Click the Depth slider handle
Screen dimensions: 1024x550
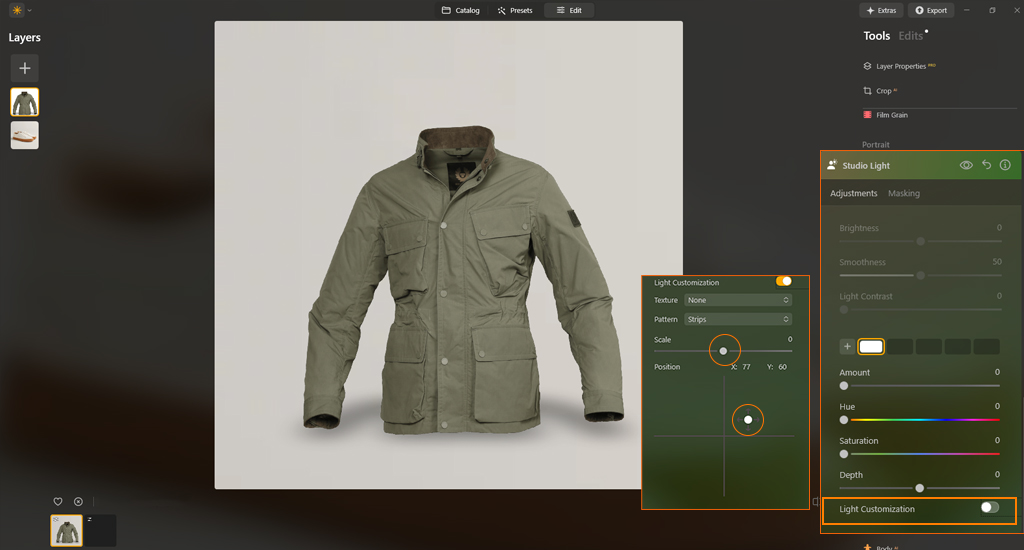tap(920, 488)
